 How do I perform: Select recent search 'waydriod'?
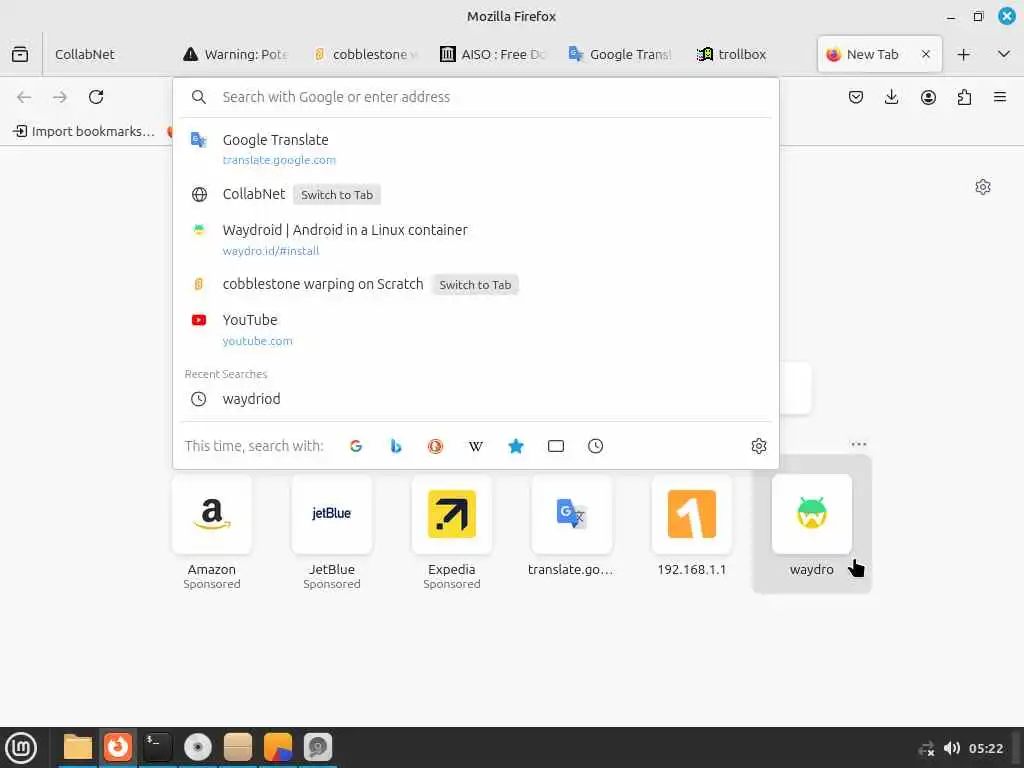click(475, 399)
